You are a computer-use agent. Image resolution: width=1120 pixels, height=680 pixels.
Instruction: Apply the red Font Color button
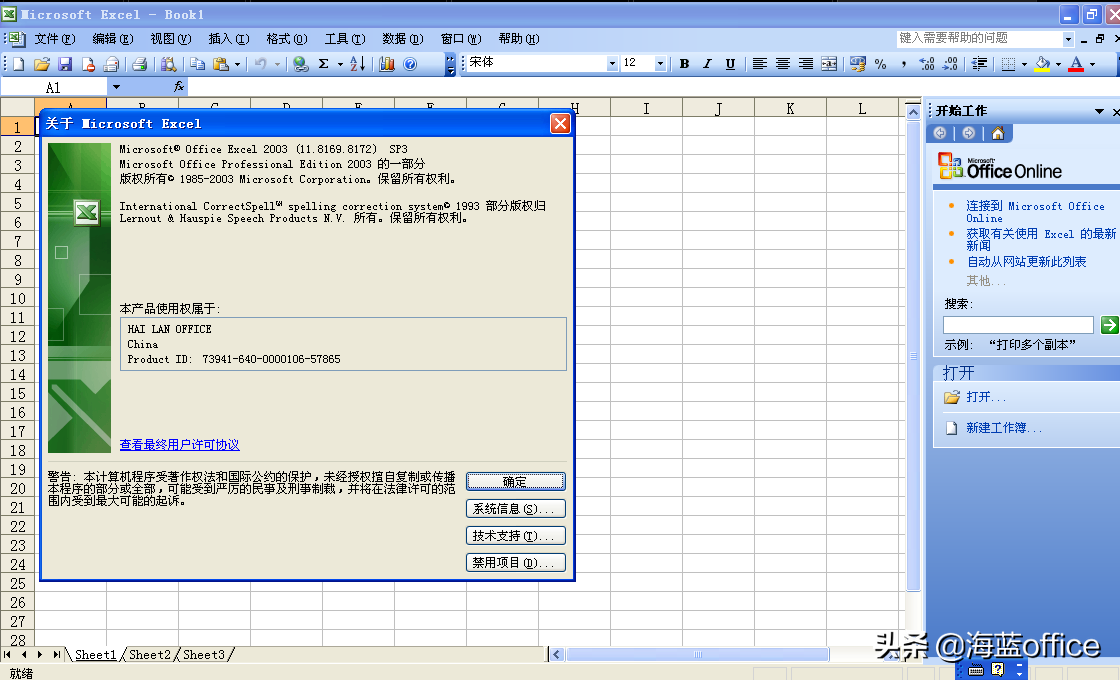point(1076,64)
